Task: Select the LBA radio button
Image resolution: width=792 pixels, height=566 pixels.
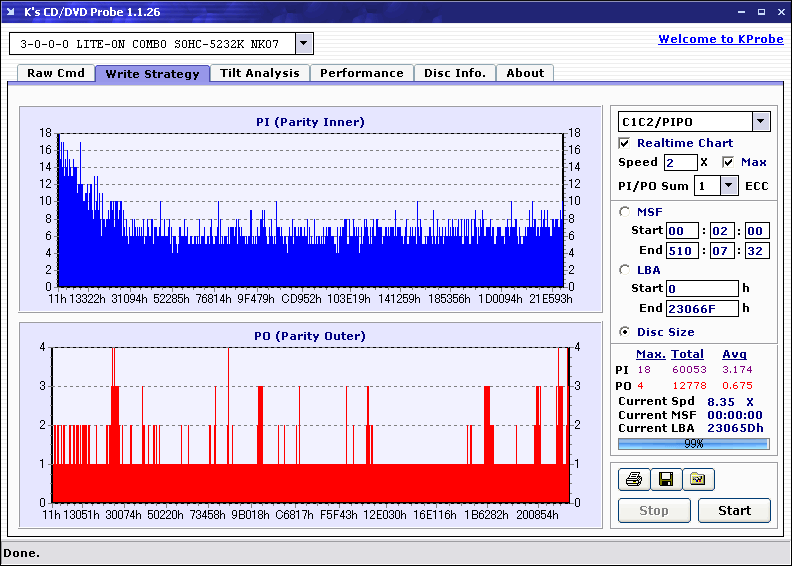Action: [x=625, y=269]
